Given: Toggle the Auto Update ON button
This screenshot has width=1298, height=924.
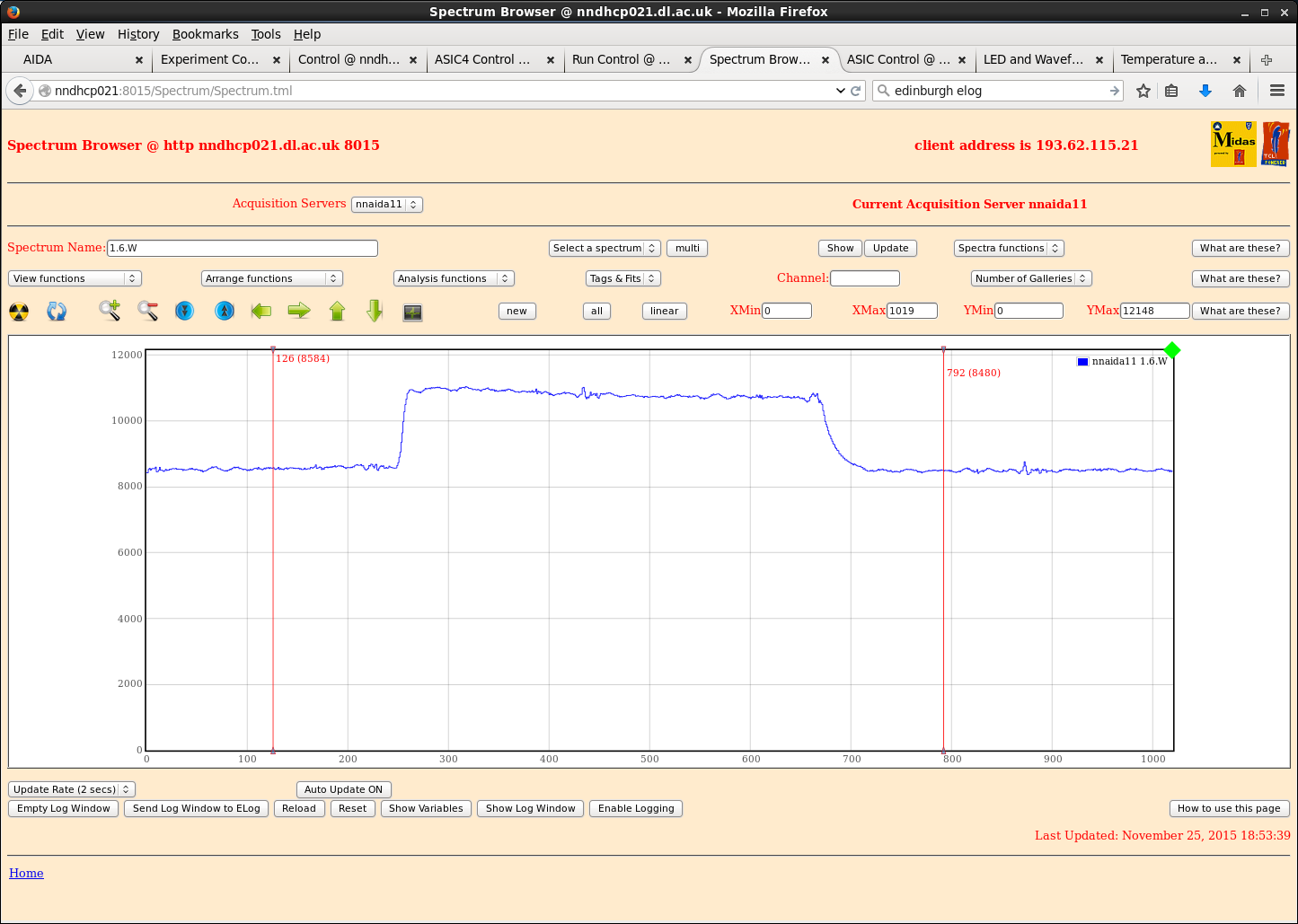Looking at the screenshot, I should coord(343,789).
